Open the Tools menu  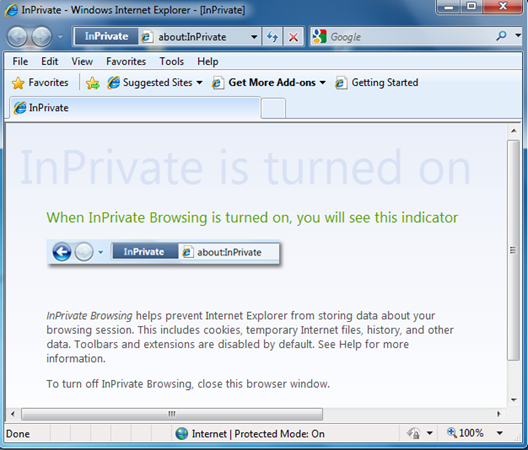171,61
